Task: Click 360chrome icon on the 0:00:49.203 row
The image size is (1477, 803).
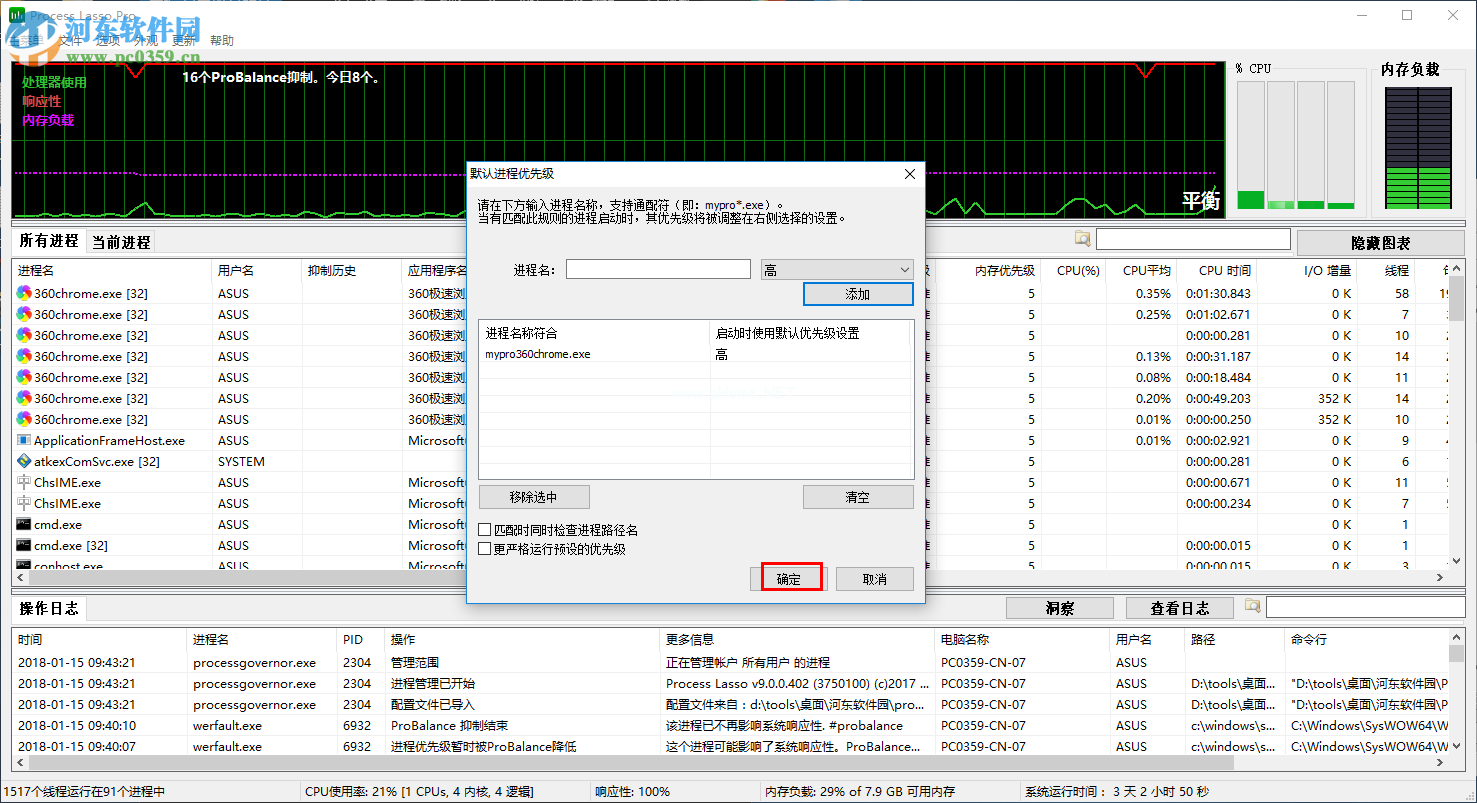Action: (24, 398)
